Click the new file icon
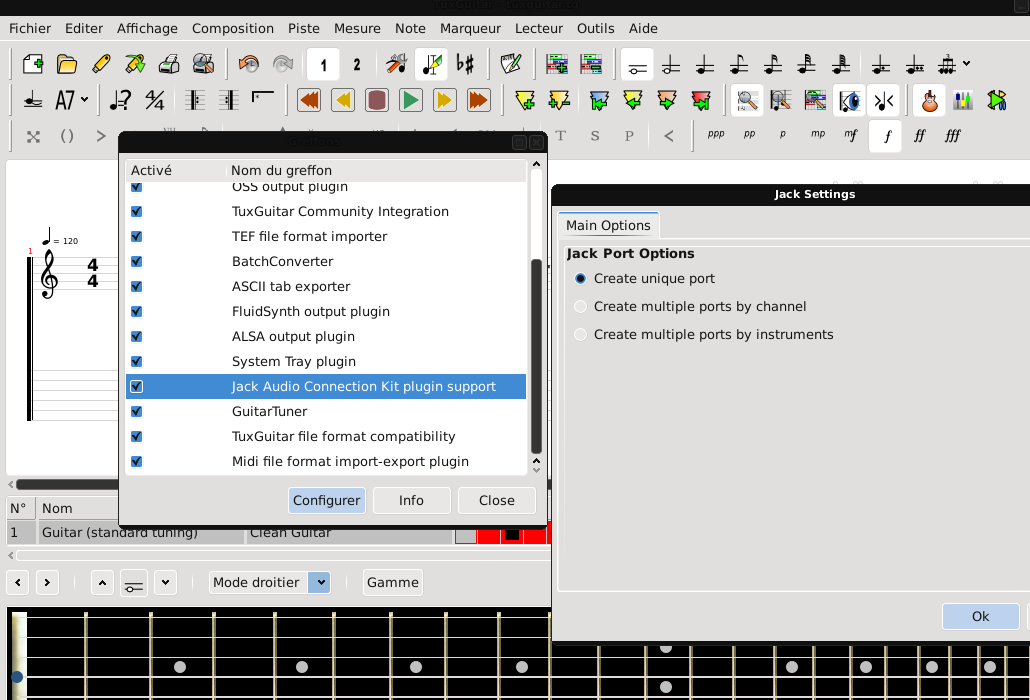1030x700 pixels. tap(33, 65)
